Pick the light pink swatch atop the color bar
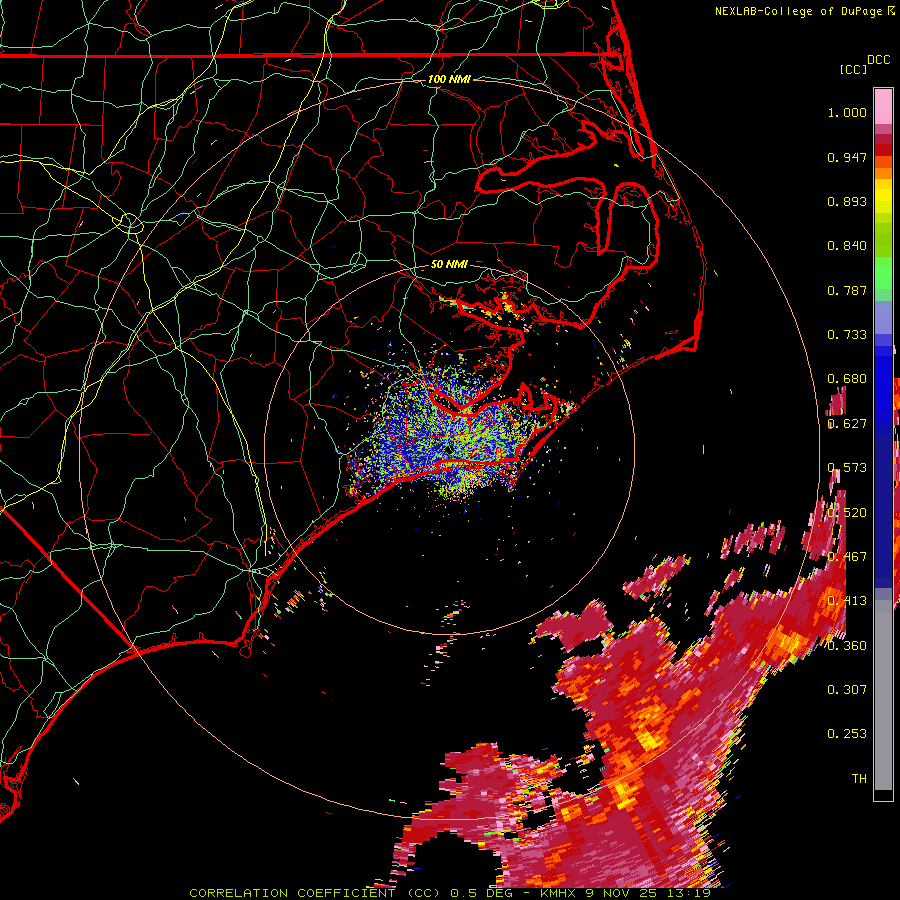900x900 pixels. point(883,107)
